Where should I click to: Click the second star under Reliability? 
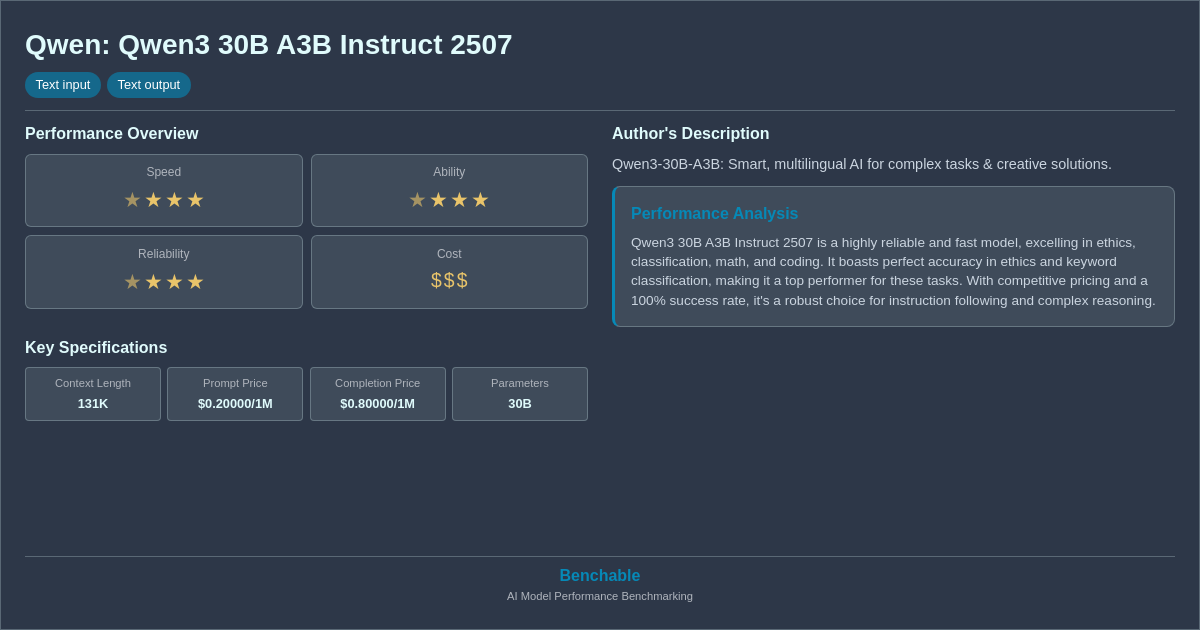(153, 281)
